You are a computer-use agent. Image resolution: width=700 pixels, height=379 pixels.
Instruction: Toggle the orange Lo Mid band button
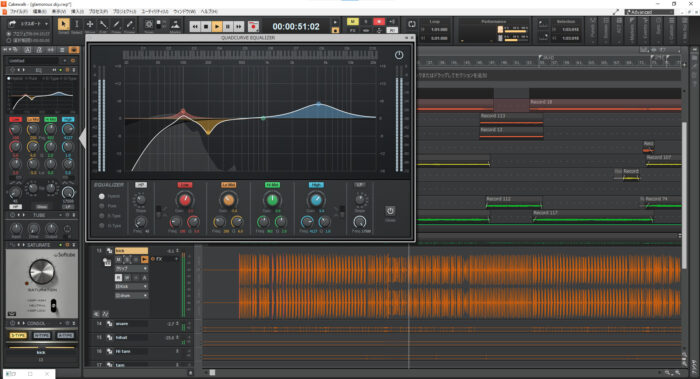pyautogui.click(x=228, y=185)
